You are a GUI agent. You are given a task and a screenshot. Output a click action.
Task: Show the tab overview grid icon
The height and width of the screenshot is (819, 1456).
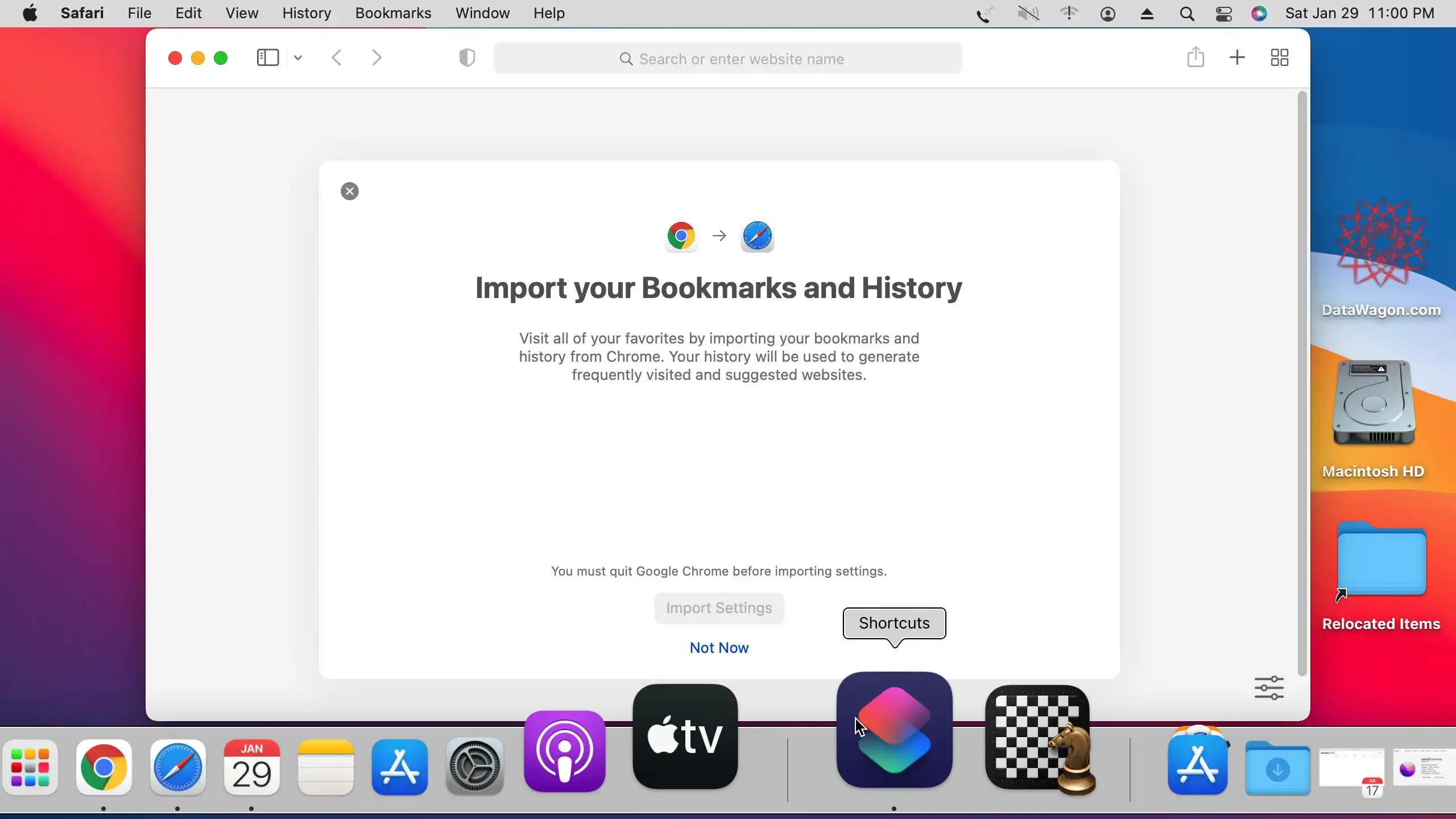click(1279, 57)
